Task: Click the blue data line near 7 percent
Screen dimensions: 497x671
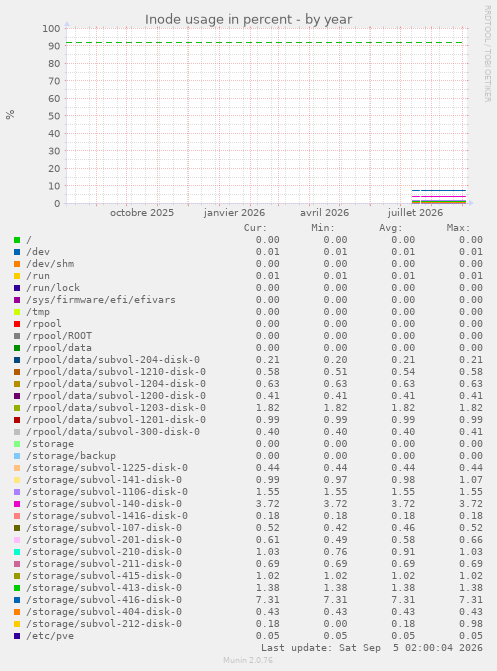Action: pos(439,190)
